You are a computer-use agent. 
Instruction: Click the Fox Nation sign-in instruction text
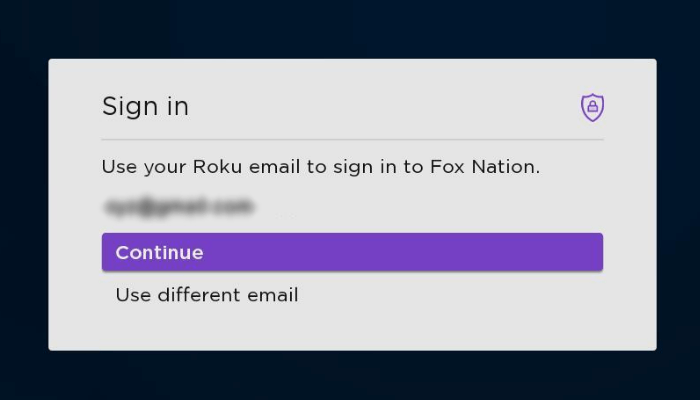pyautogui.click(x=320, y=167)
